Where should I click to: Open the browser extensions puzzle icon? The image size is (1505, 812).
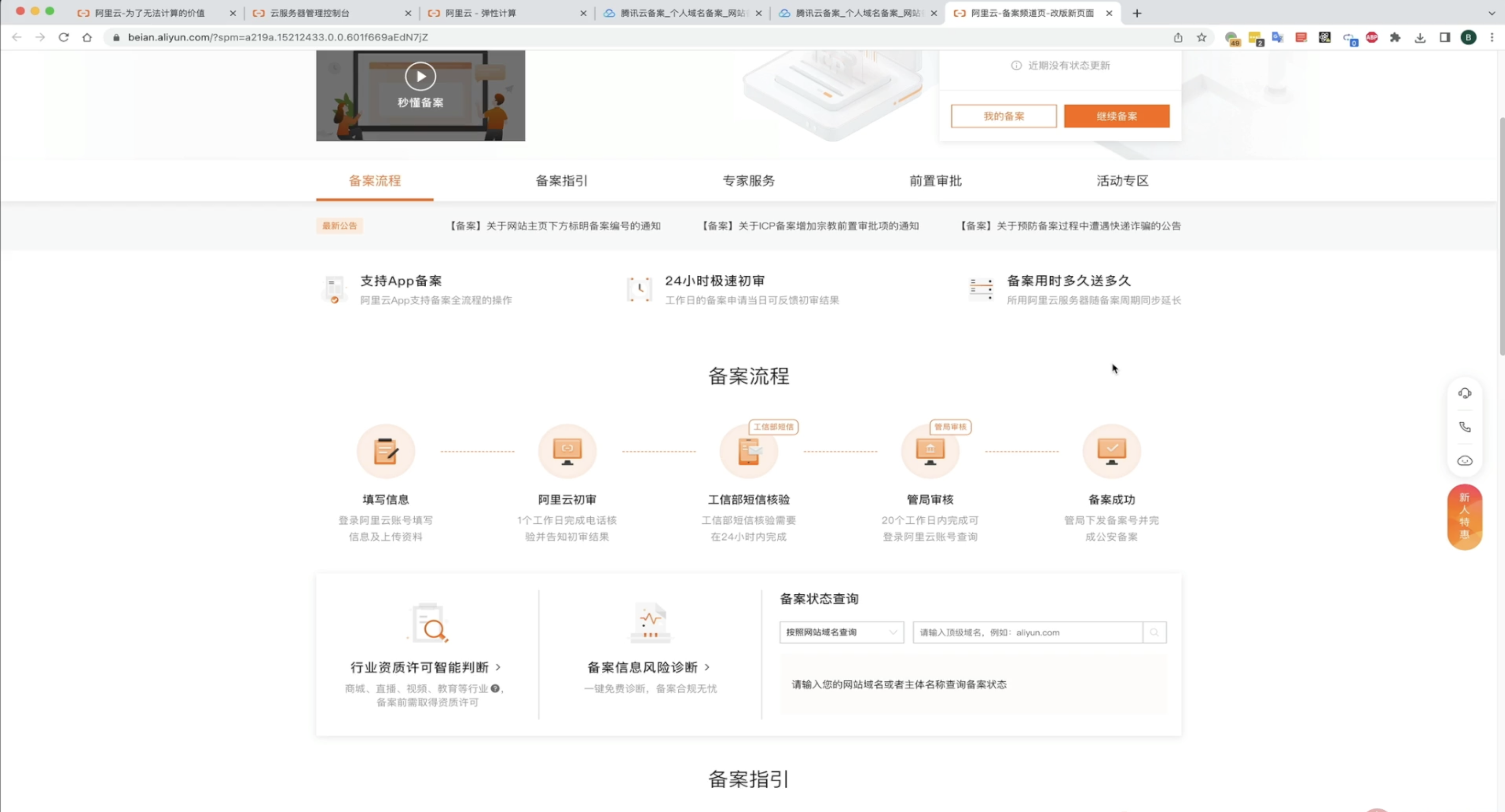(1395, 38)
